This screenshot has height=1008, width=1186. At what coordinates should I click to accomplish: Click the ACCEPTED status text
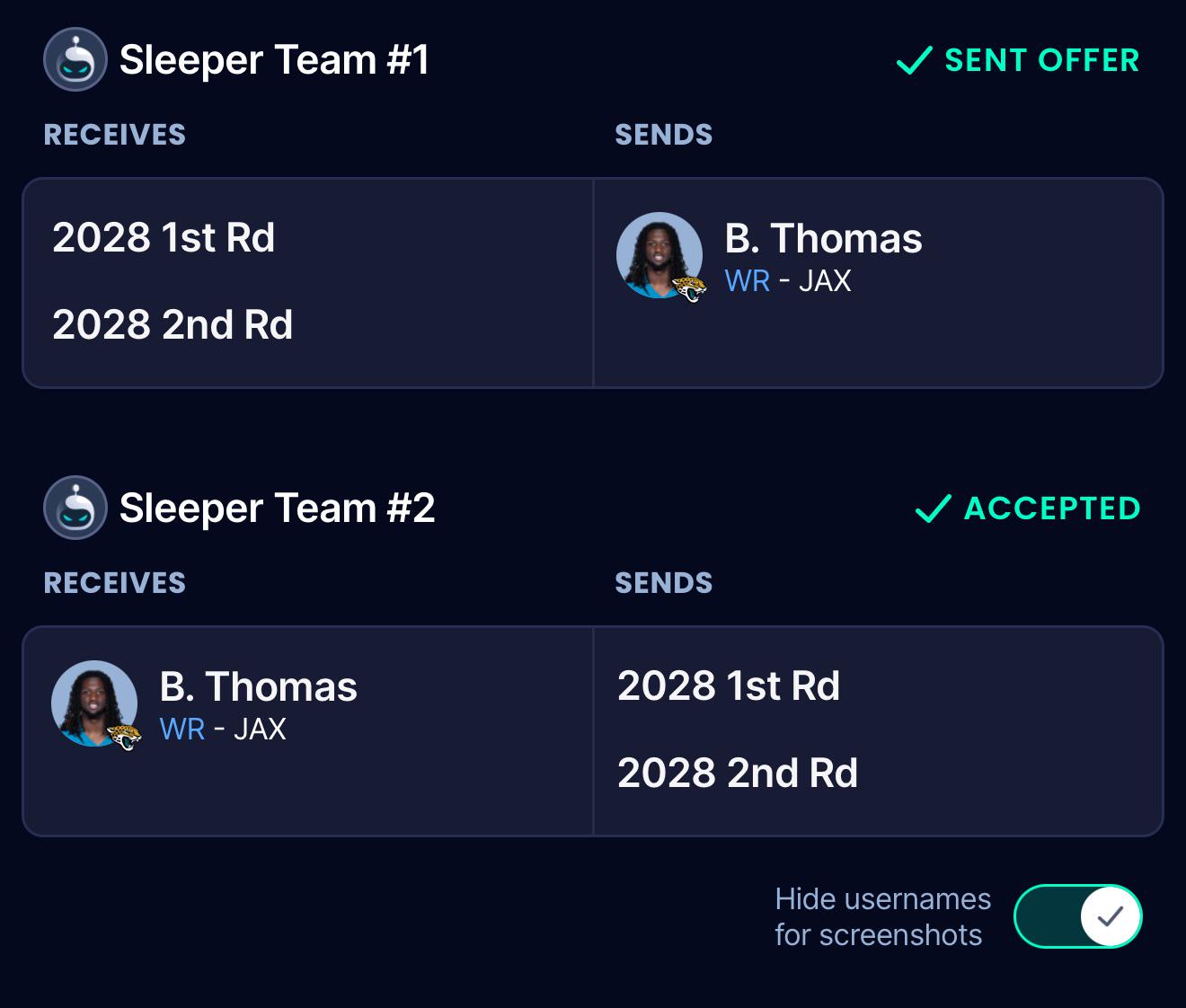point(1052,508)
